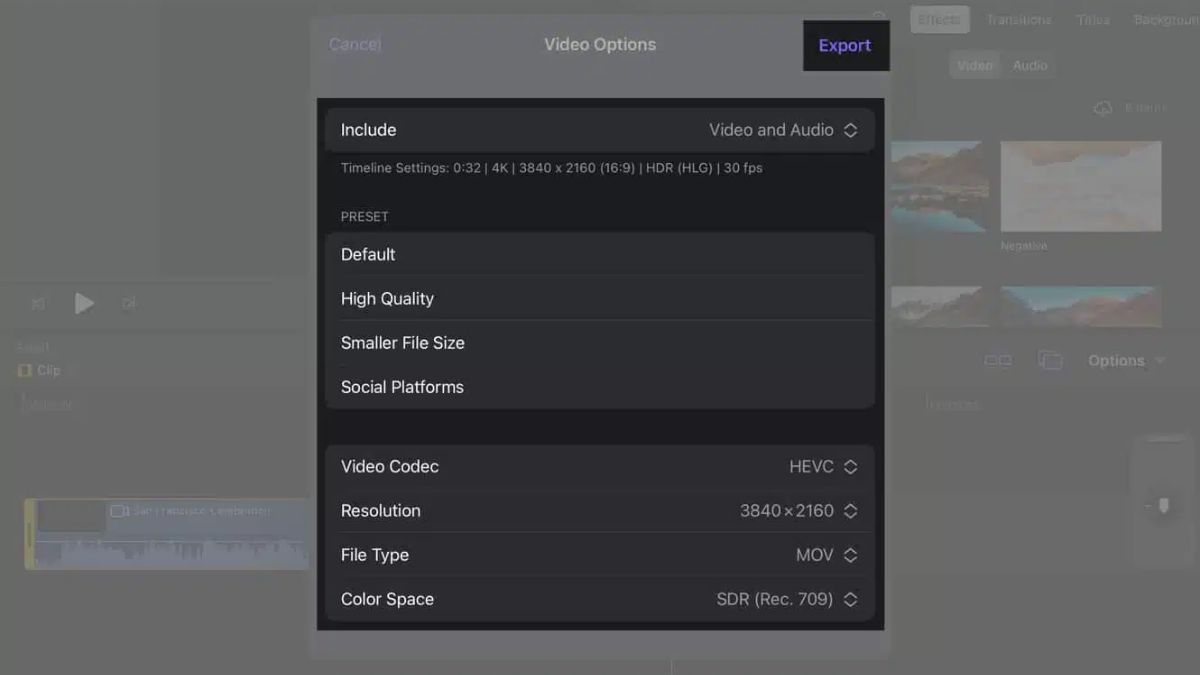Skip forward with the next icon
Viewport: 1200px width, 675px height.
click(128, 303)
